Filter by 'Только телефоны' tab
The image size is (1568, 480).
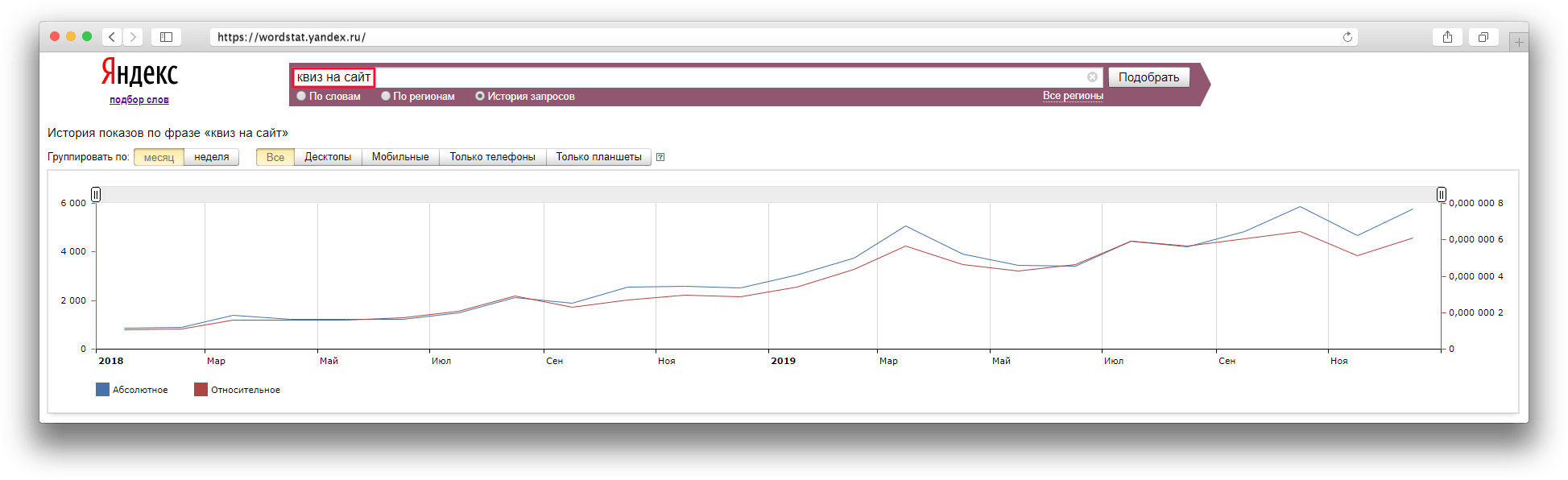click(492, 157)
